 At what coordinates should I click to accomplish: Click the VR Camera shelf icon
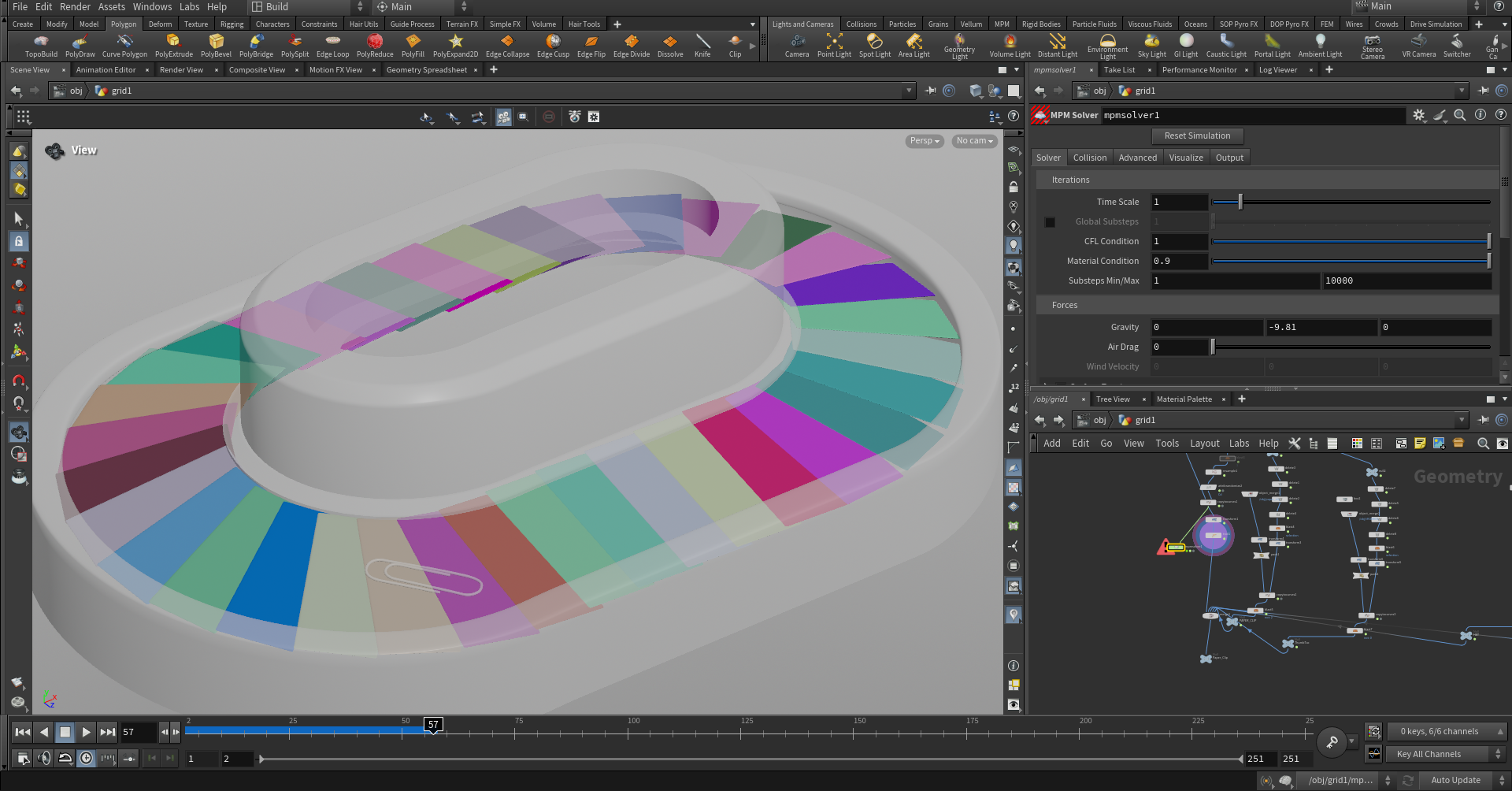[1419, 46]
